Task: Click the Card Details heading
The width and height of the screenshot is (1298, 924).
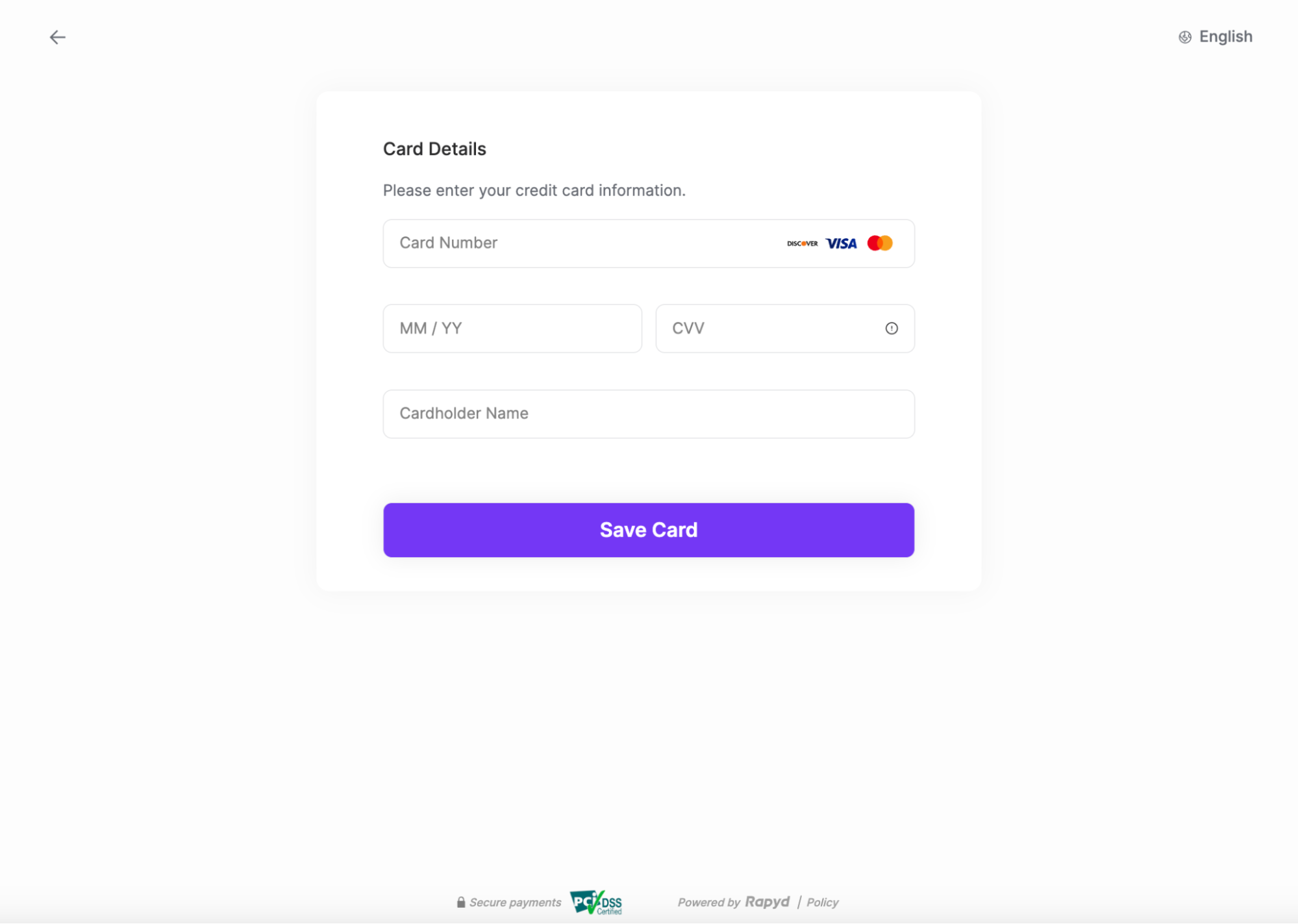Action: [x=434, y=148]
